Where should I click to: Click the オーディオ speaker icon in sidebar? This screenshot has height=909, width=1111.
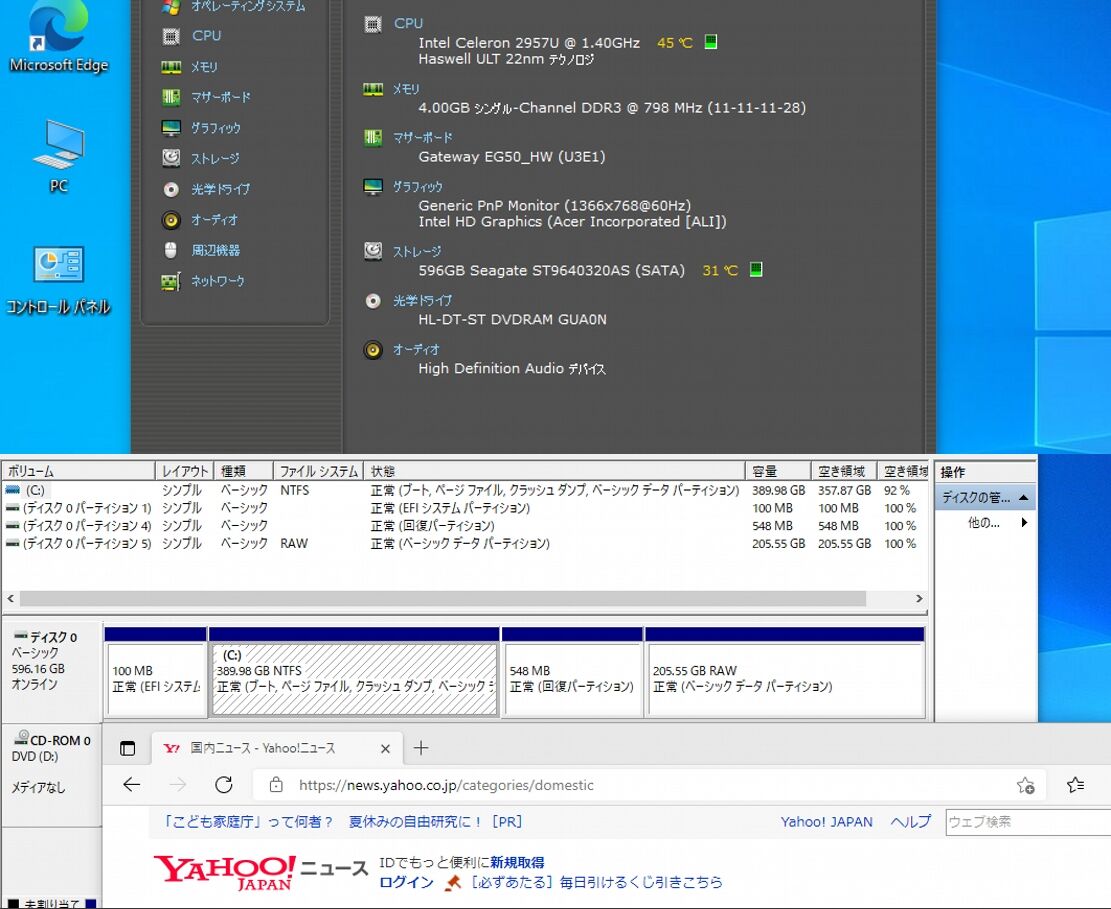pyautogui.click(x=171, y=220)
